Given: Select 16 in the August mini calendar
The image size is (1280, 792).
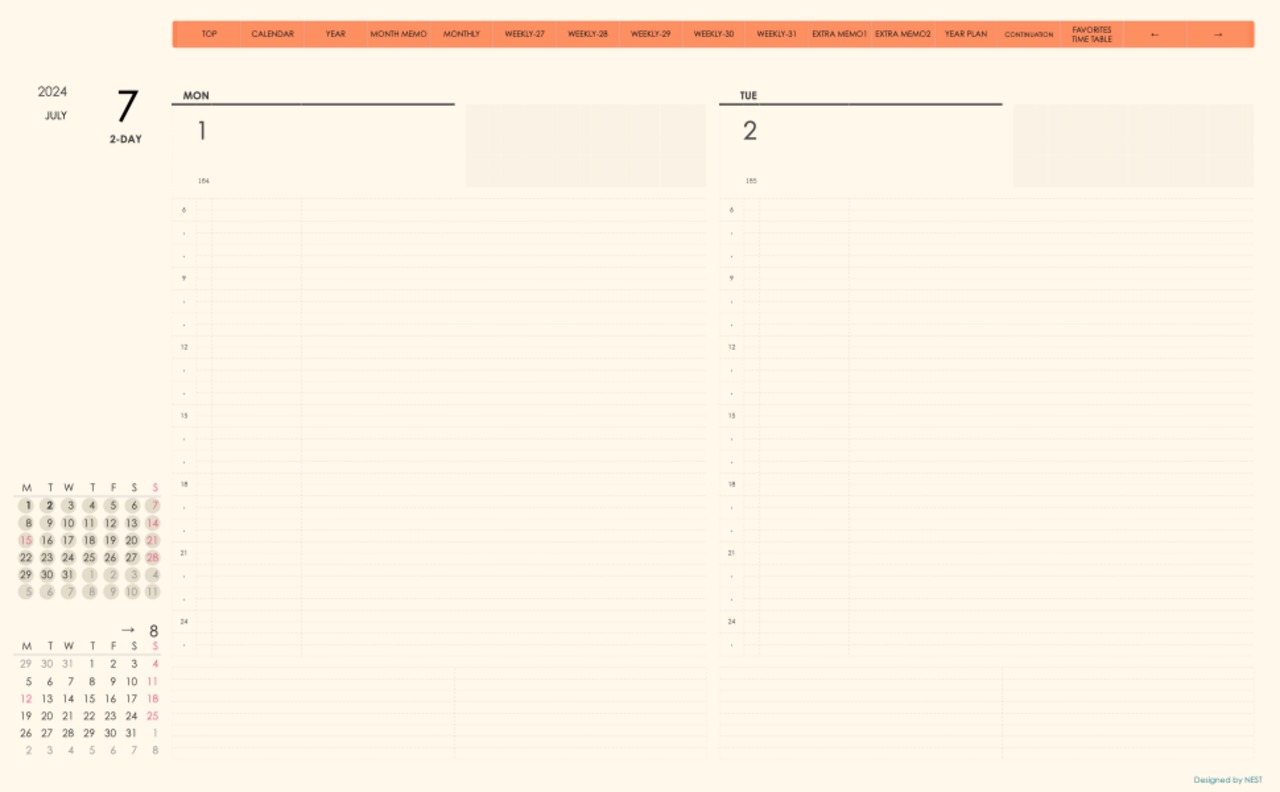Looking at the screenshot, I should click(x=110, y=699).
